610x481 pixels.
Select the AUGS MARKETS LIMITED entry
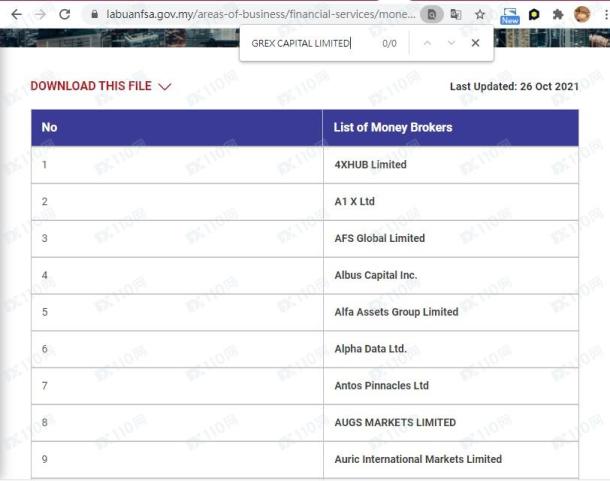coord(395,422)
